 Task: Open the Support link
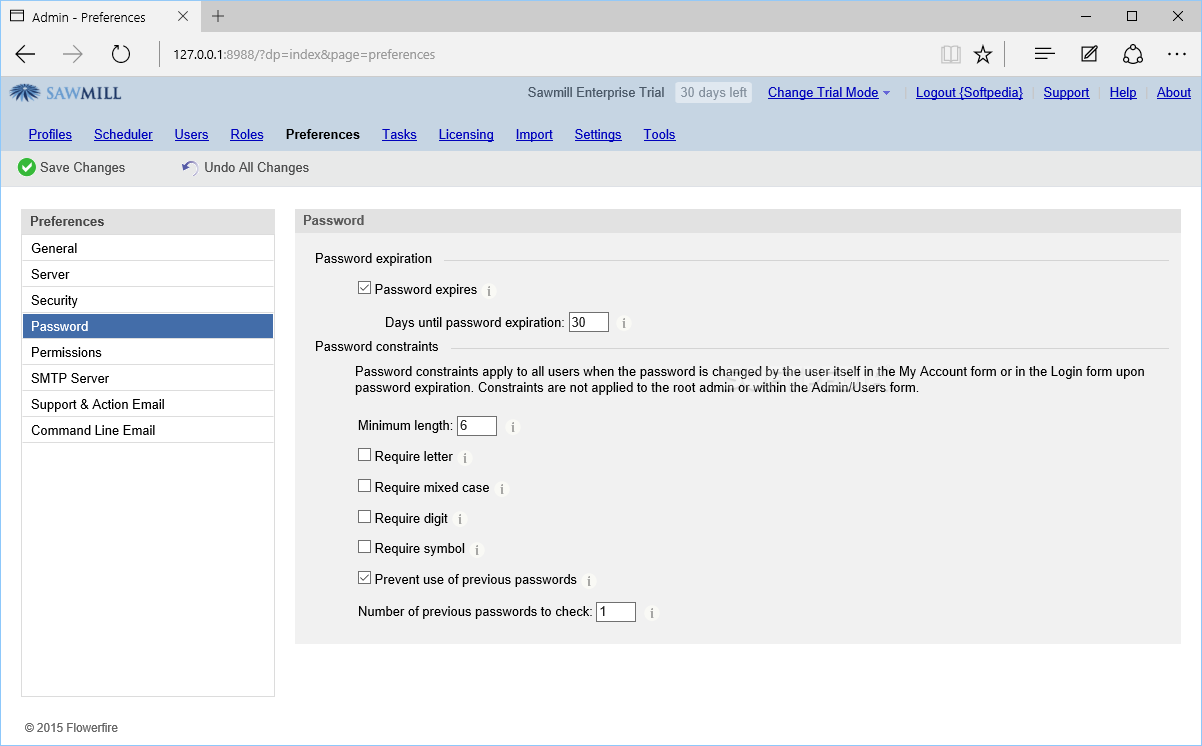pyautogui.click(x=1066, y=92)
